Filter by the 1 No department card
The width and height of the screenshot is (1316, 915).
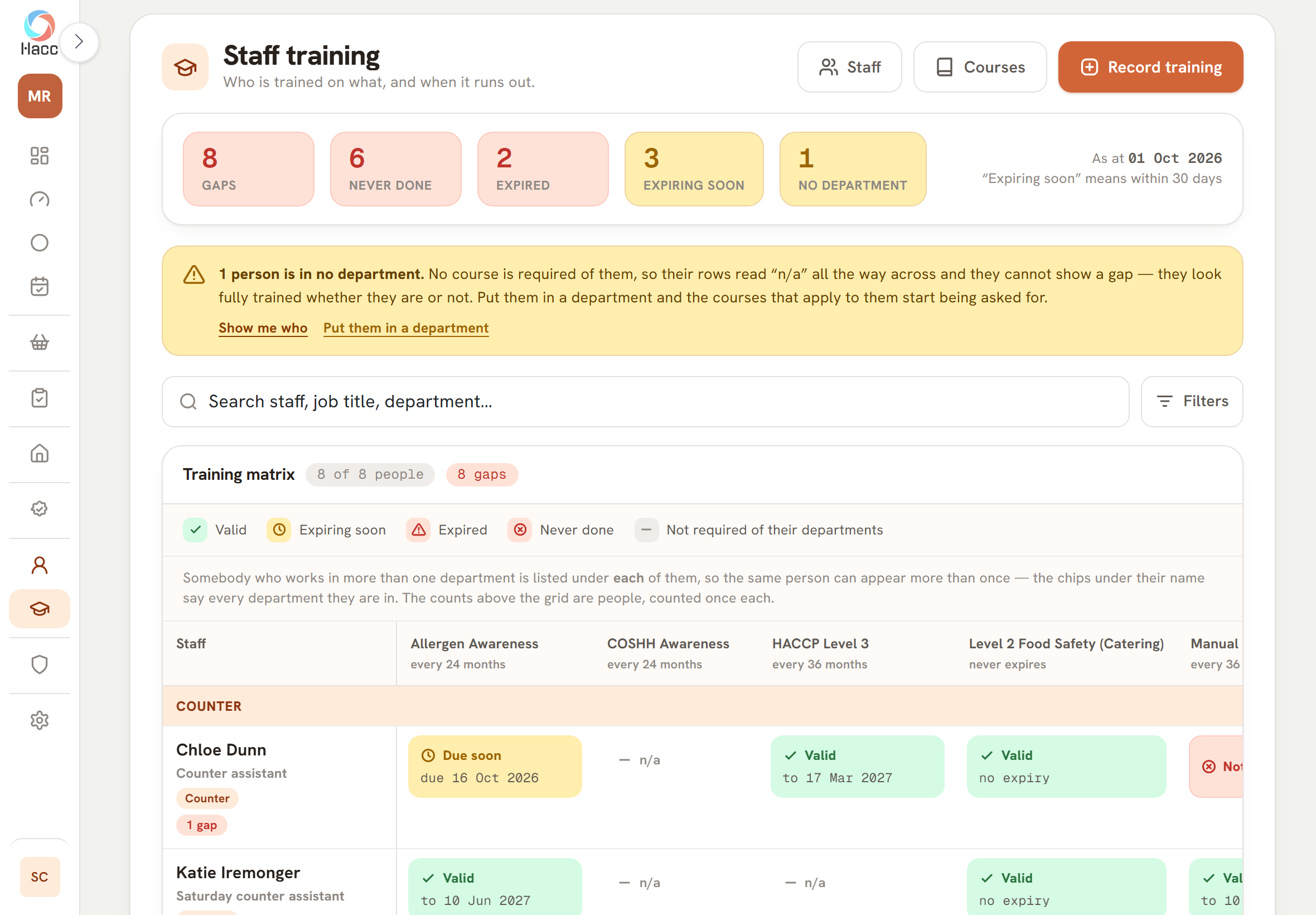[853, 169]
